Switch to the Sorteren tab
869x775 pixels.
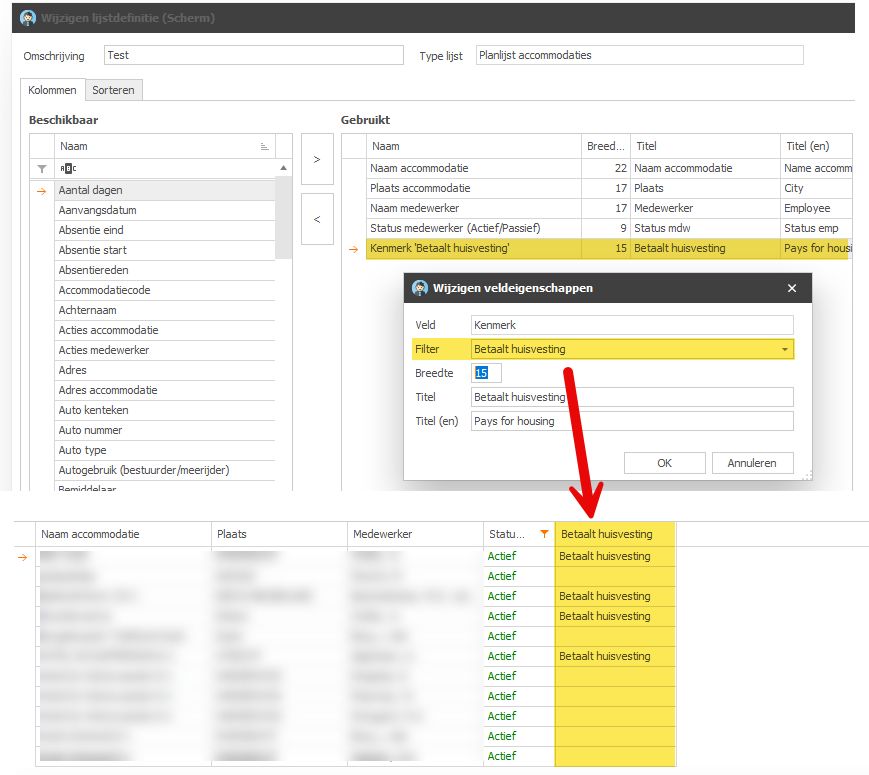[114, 90]
